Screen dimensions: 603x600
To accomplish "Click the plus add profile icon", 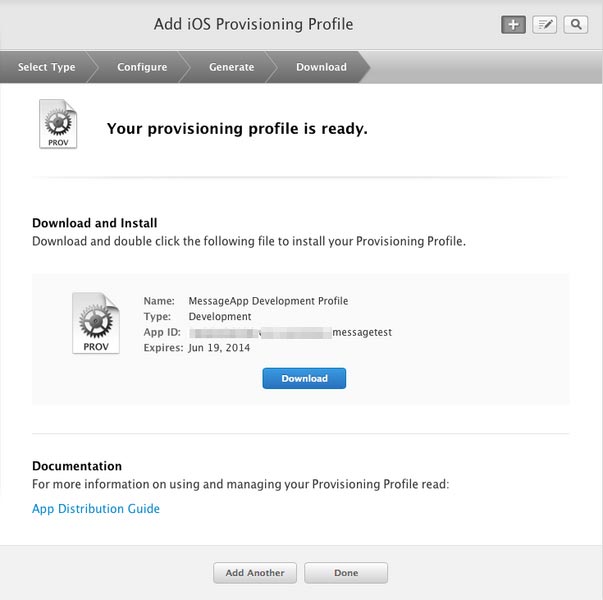I will tap(513, 25).
